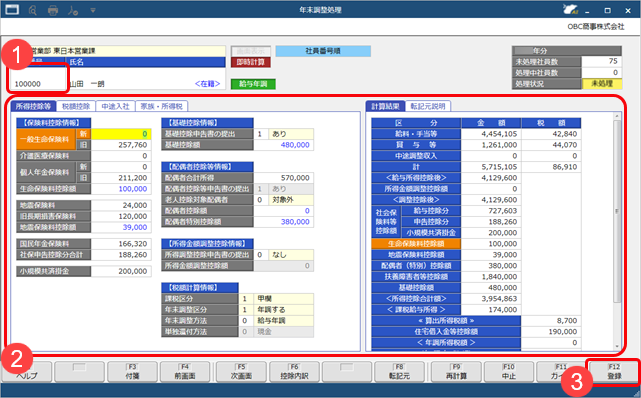This screenshot has width=641, height=398.
Task: Select the 転記元説明 tab
Action: [428, 106]
